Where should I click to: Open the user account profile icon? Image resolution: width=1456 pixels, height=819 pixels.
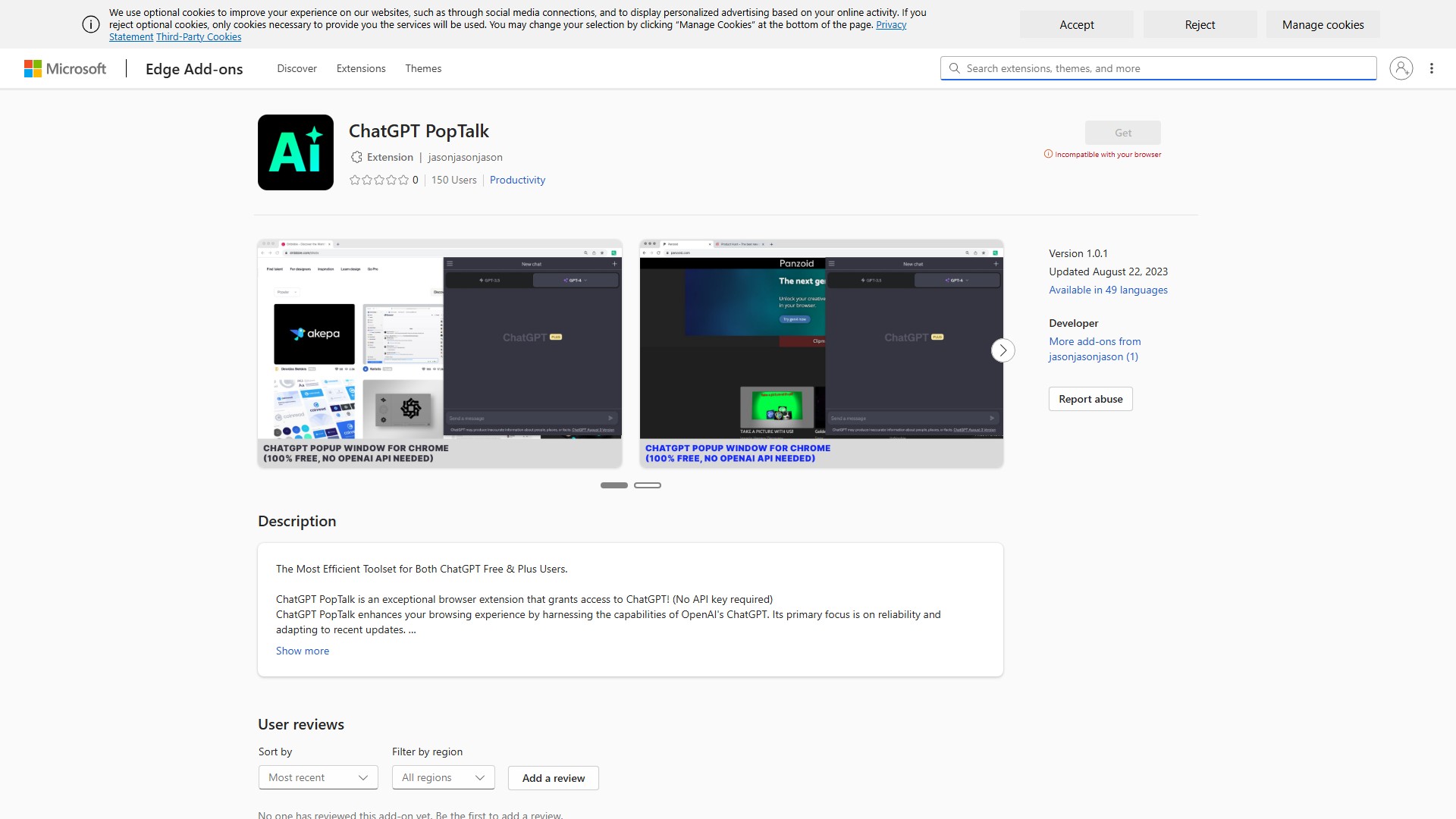(x=1401, y=68)
